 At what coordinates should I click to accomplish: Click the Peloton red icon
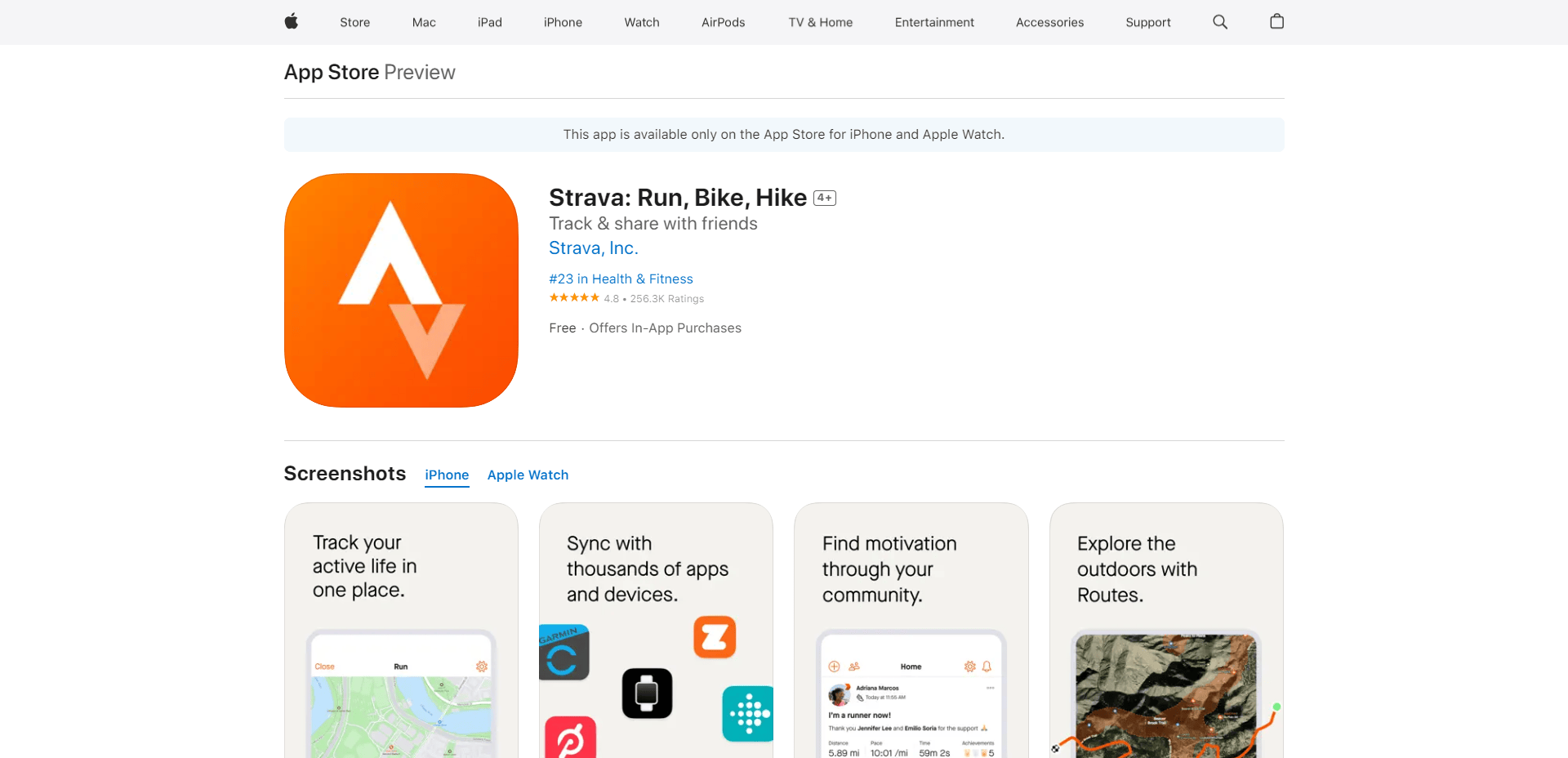[x=570, y=738]
